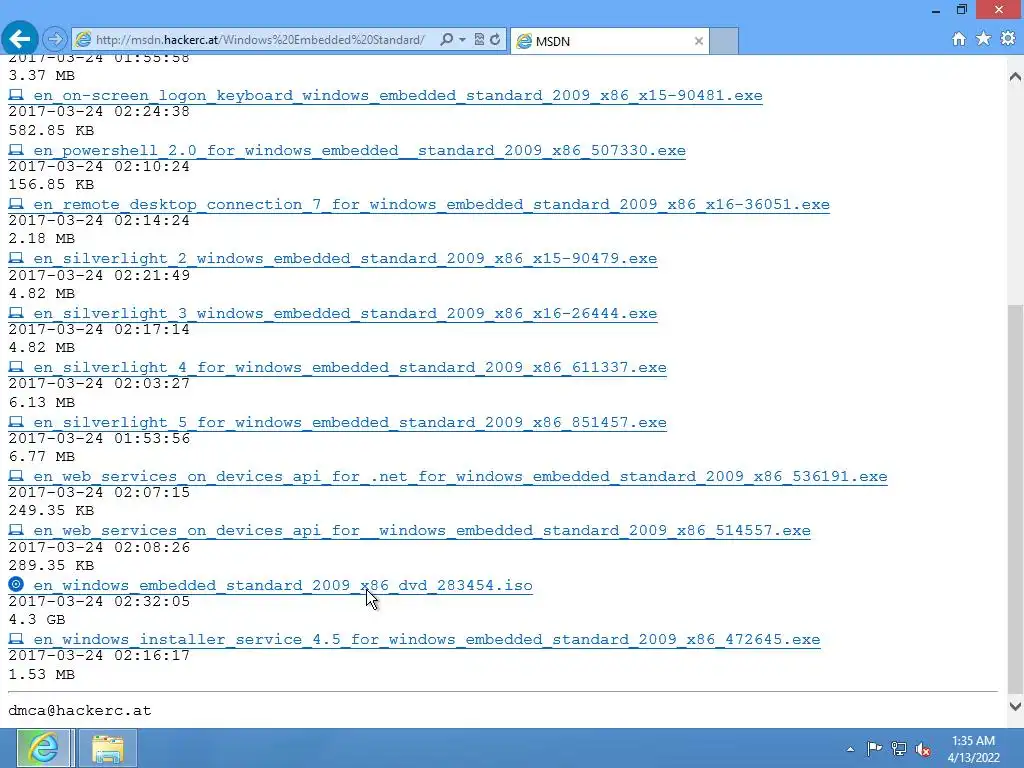Open en_remote_desktop_connection_7 x16-36051.exe link
Screen dimensions: 1024x768
pos(431,204)
